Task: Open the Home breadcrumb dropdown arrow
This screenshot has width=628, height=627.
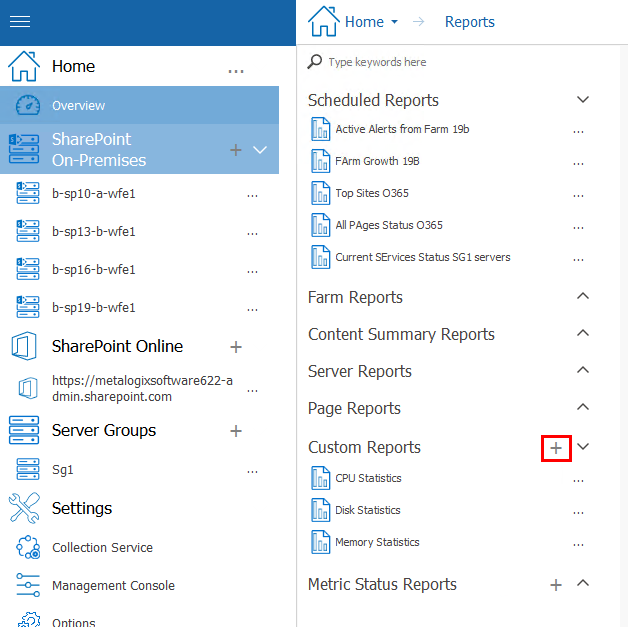Action: pyautogui.click(x=395, y=22)
